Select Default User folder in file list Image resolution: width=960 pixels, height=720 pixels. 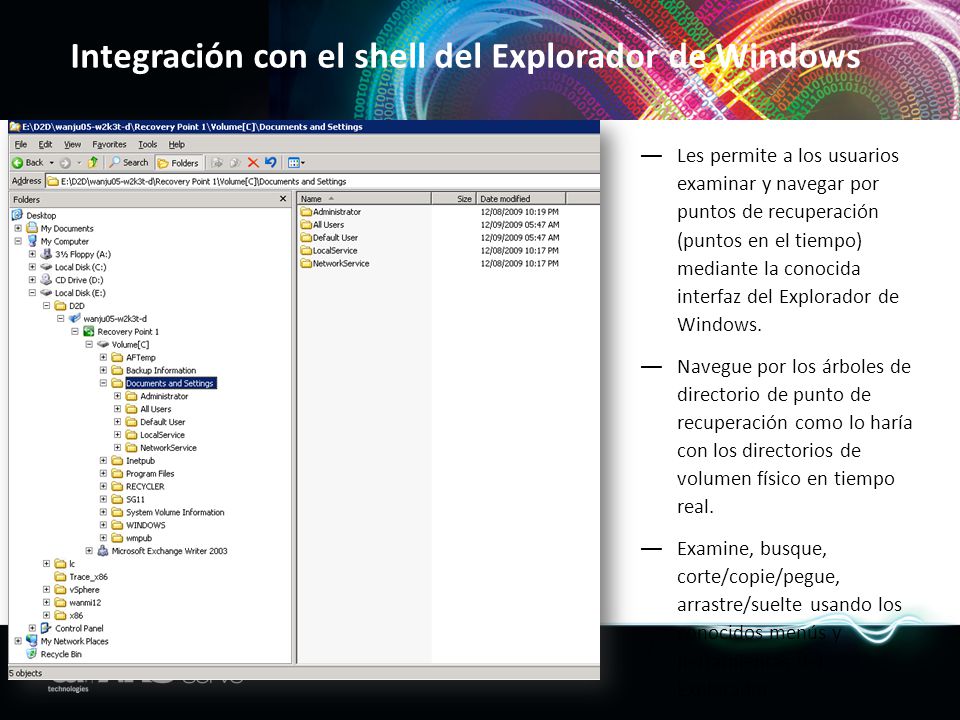(x=335, y=238)
